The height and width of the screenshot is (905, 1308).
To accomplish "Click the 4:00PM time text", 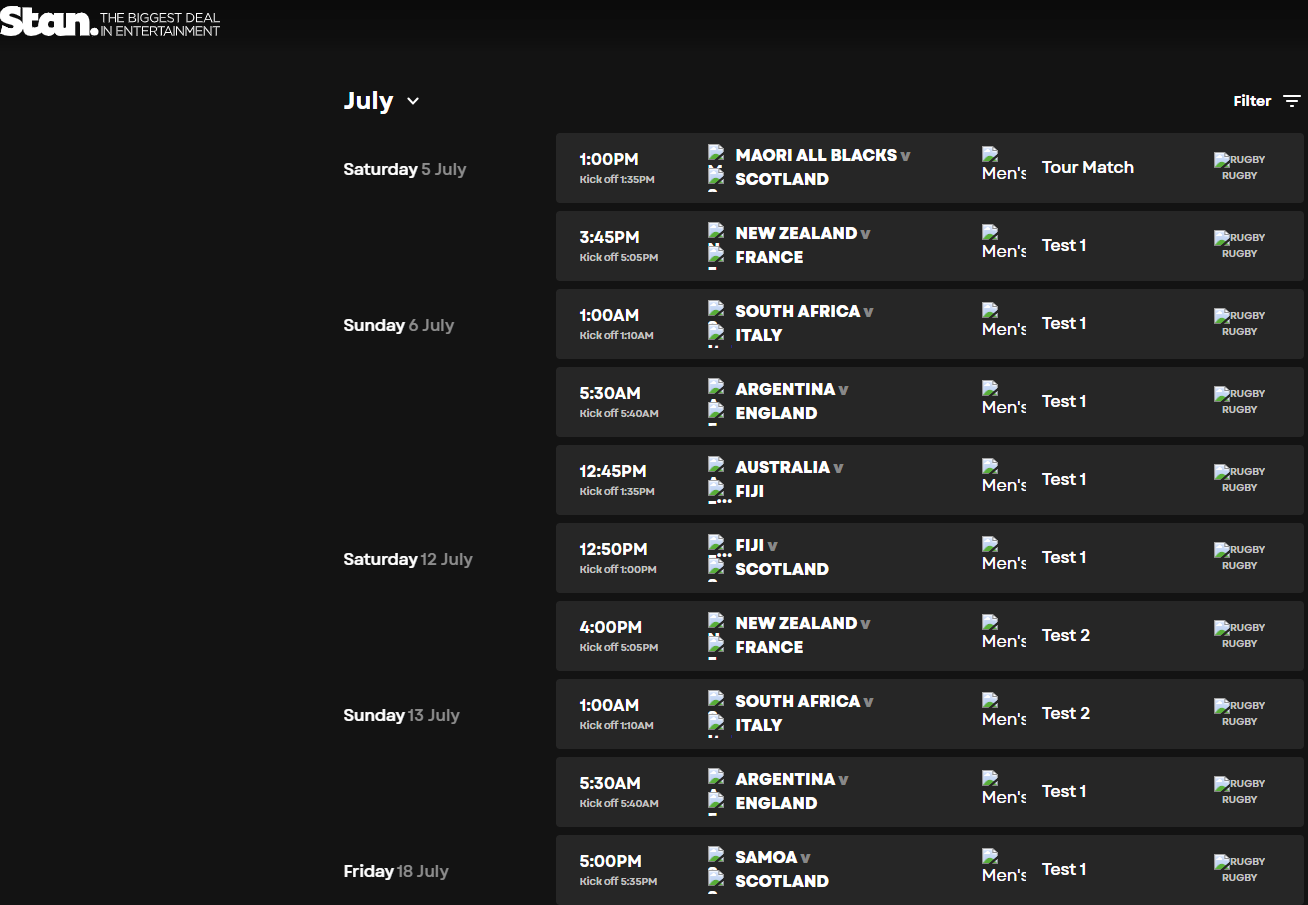I will coord(610,627).
